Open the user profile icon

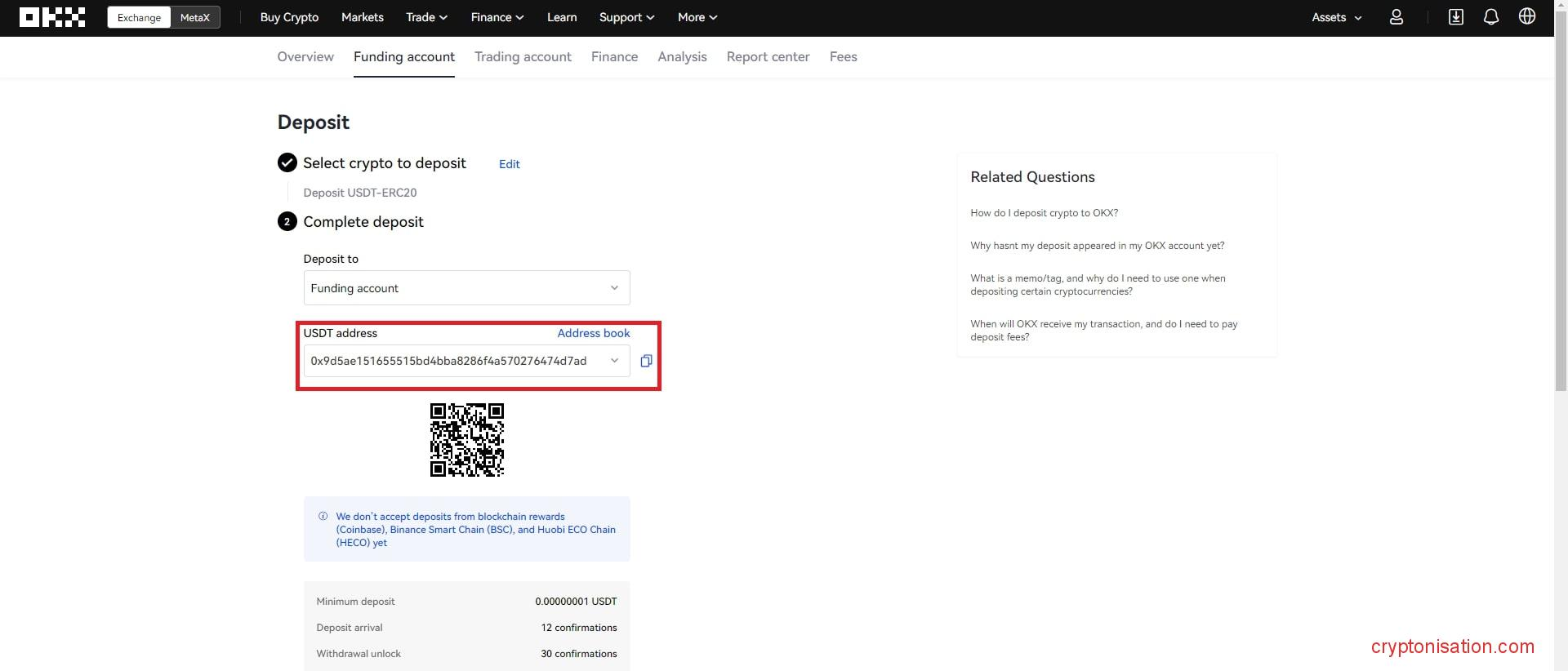point(1396,17)
